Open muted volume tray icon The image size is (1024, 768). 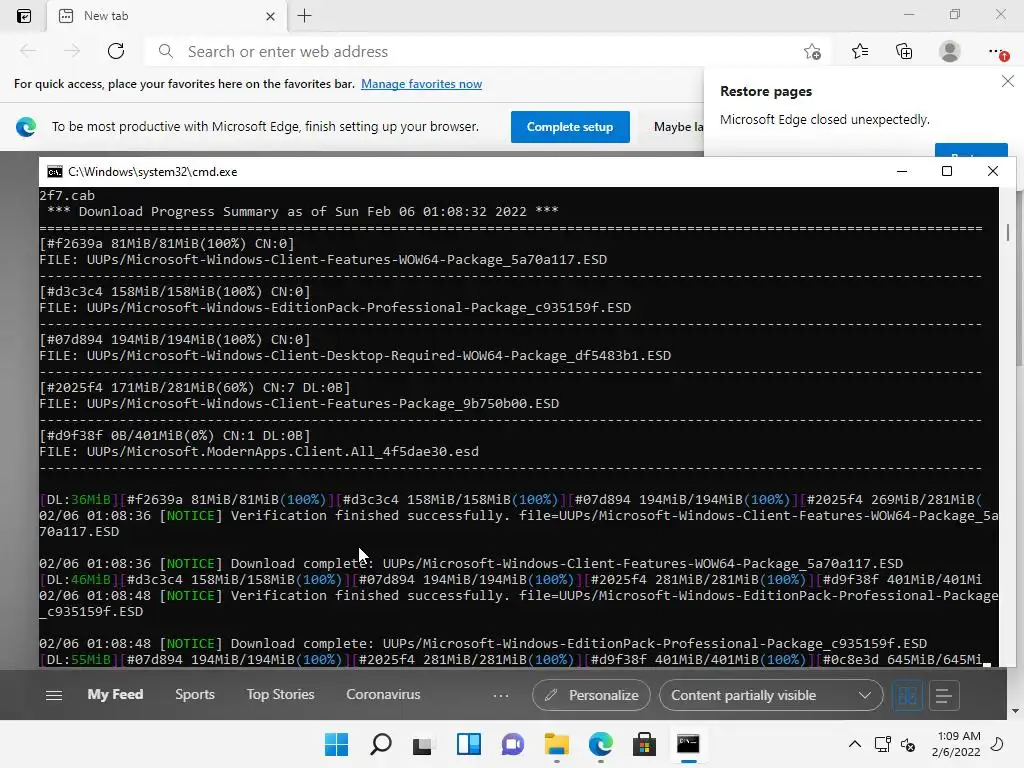point(908,744)
